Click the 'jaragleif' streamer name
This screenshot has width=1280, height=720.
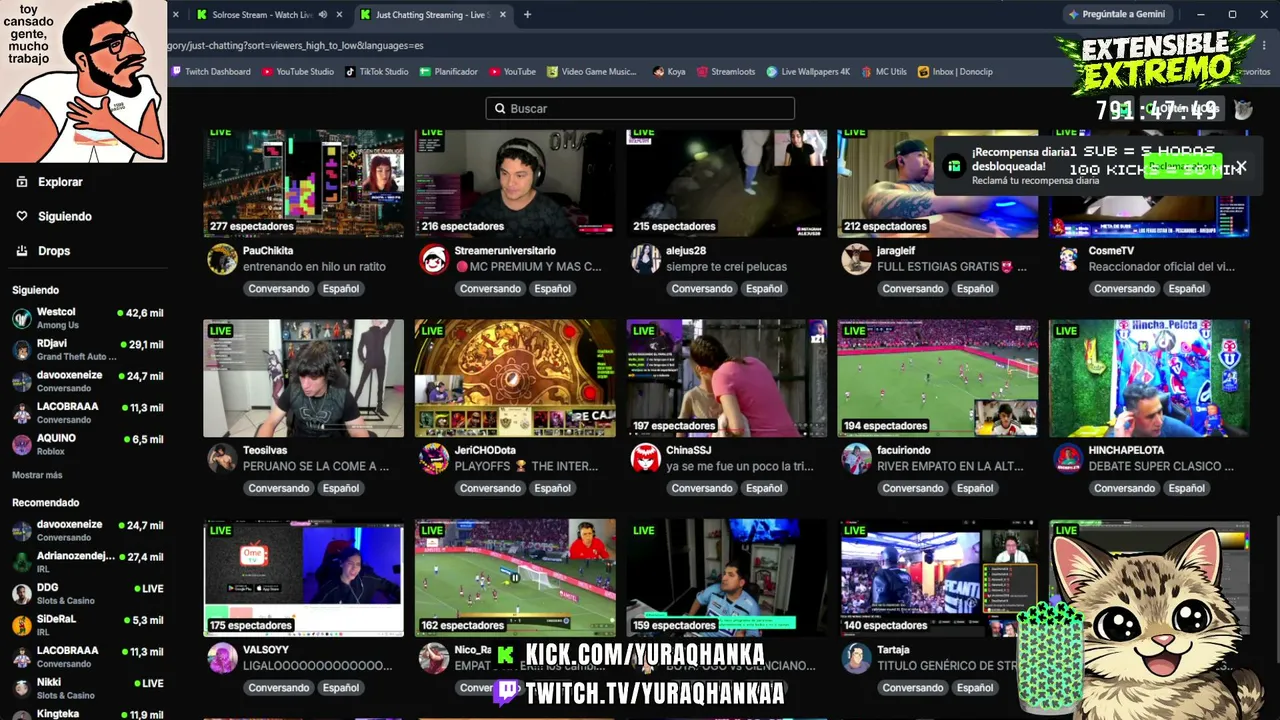(x=896, y=251)
